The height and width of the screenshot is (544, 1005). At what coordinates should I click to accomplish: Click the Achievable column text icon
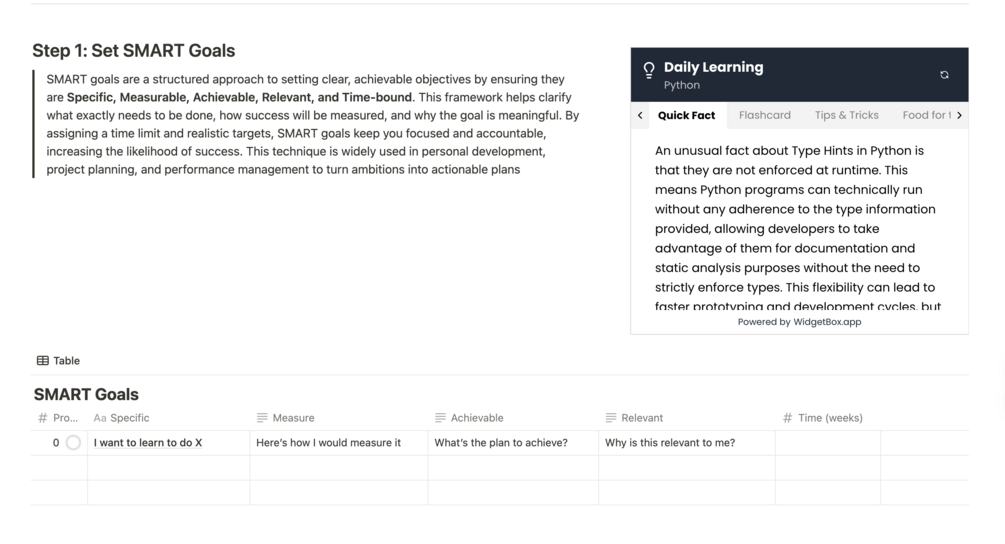click(440, 418)
